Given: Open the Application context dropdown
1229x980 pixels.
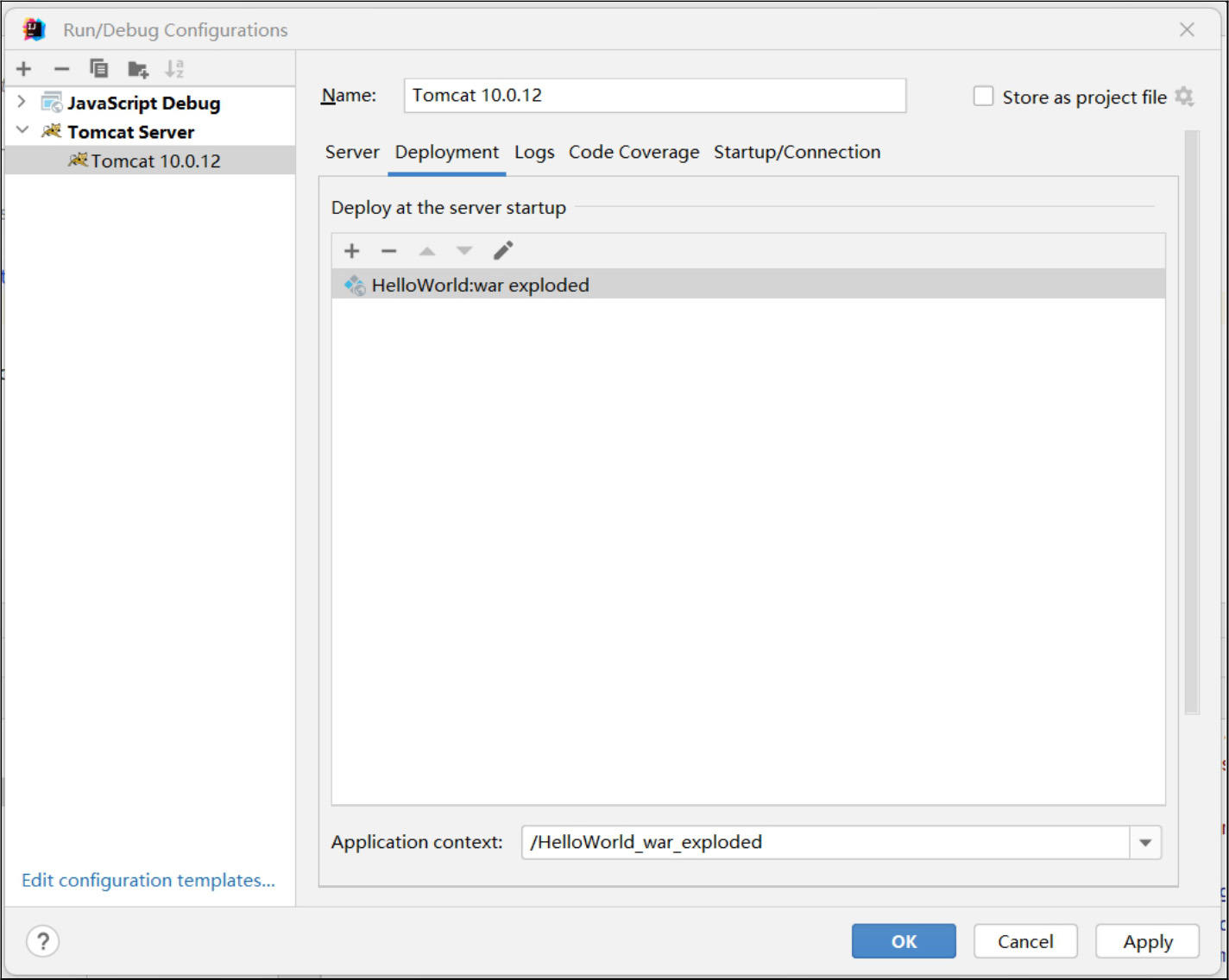Looking at the screenshot, I should (1145, 843).
